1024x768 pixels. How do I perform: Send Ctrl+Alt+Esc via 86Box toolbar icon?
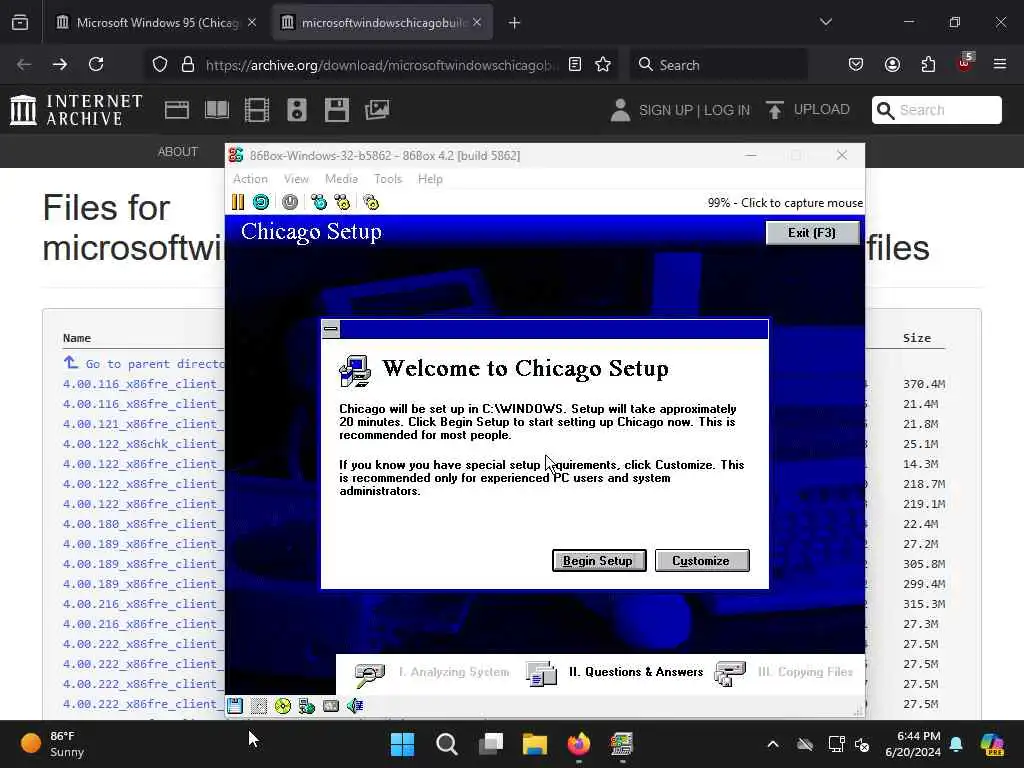(x=342, y=202)
